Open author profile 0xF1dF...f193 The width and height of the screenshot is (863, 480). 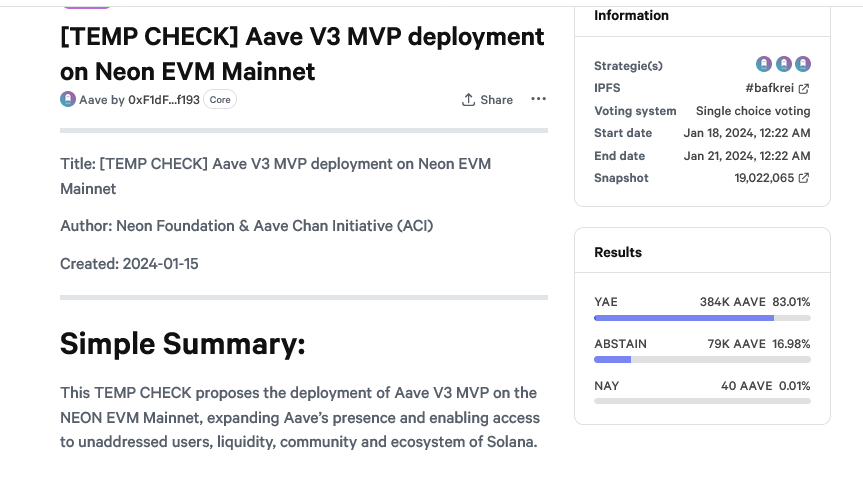pyautogui.click(x=164, y=100)
